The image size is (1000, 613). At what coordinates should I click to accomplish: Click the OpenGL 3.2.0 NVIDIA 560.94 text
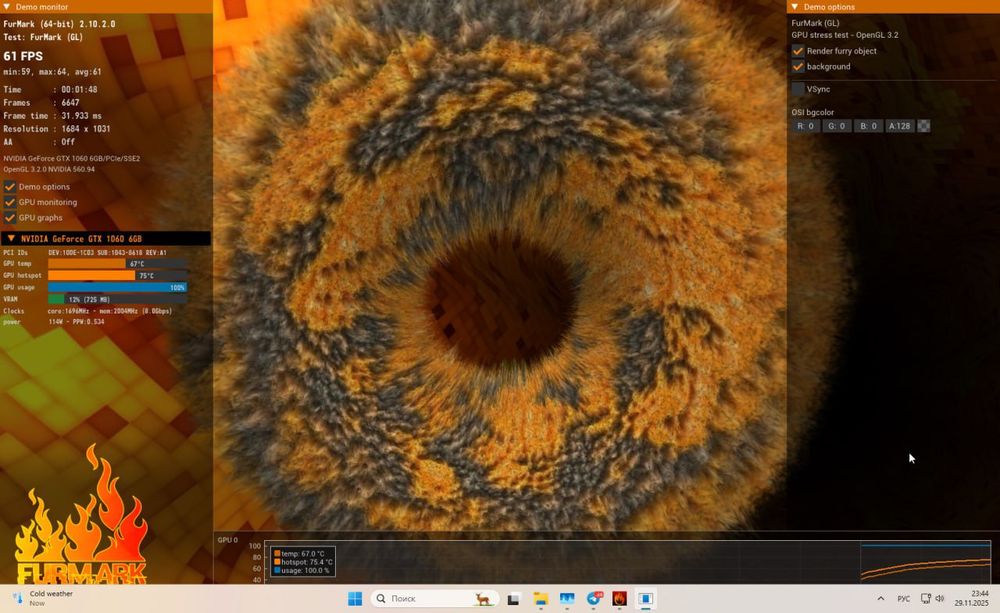[49, 170]
